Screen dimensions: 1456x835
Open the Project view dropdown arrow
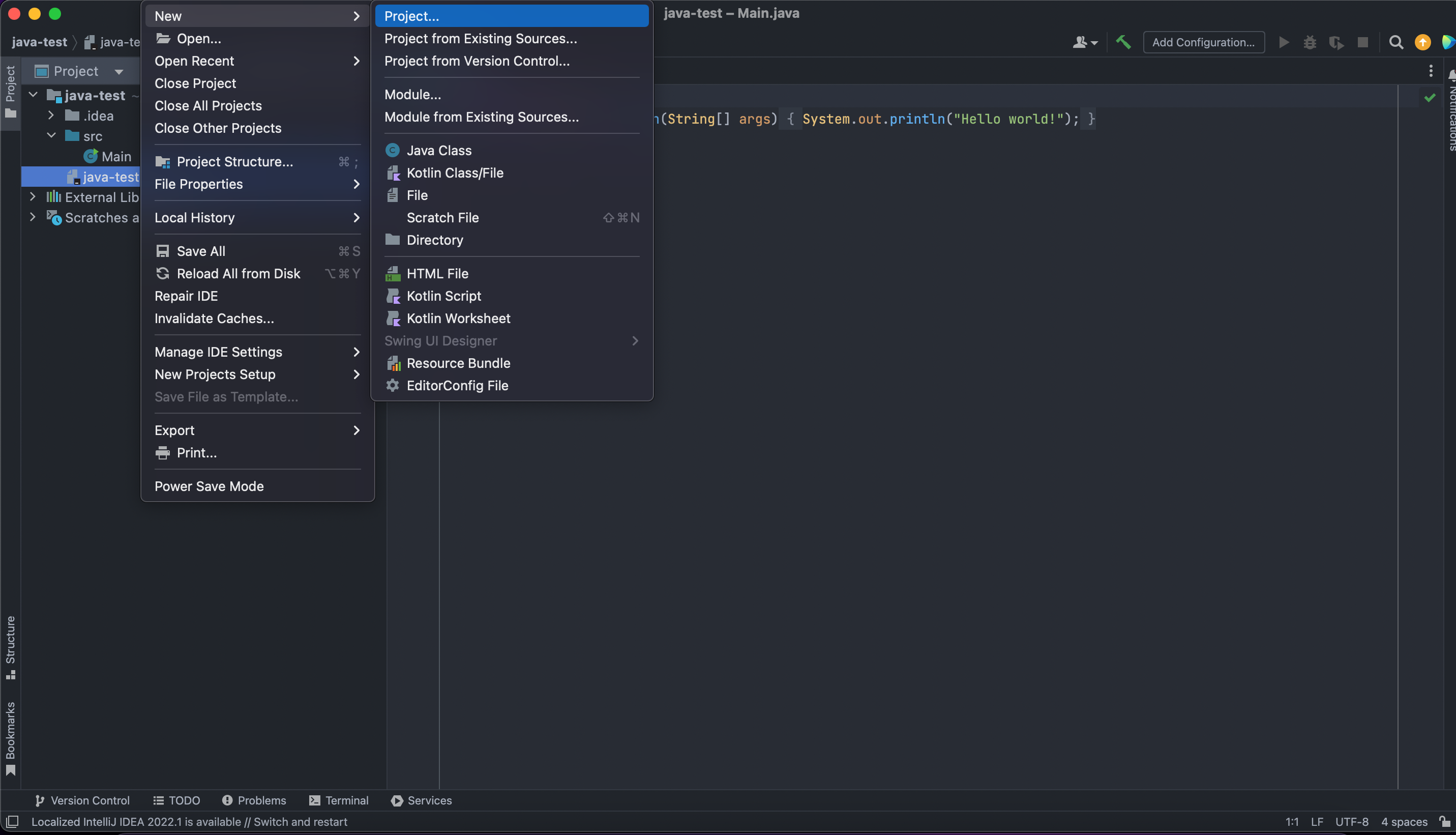[x=118, y=72]
